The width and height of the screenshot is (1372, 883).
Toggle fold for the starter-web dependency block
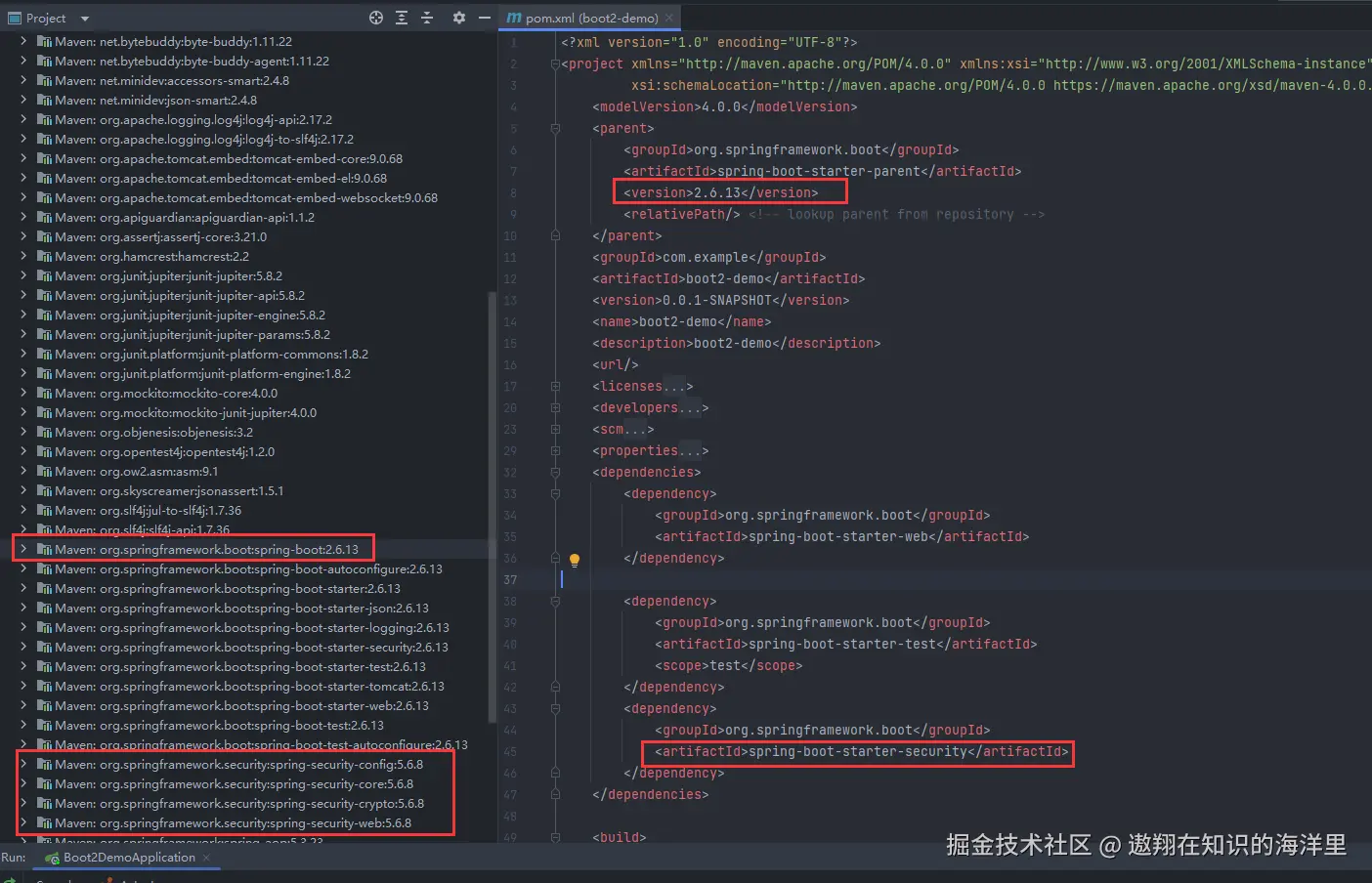click(x=555, y=493)
